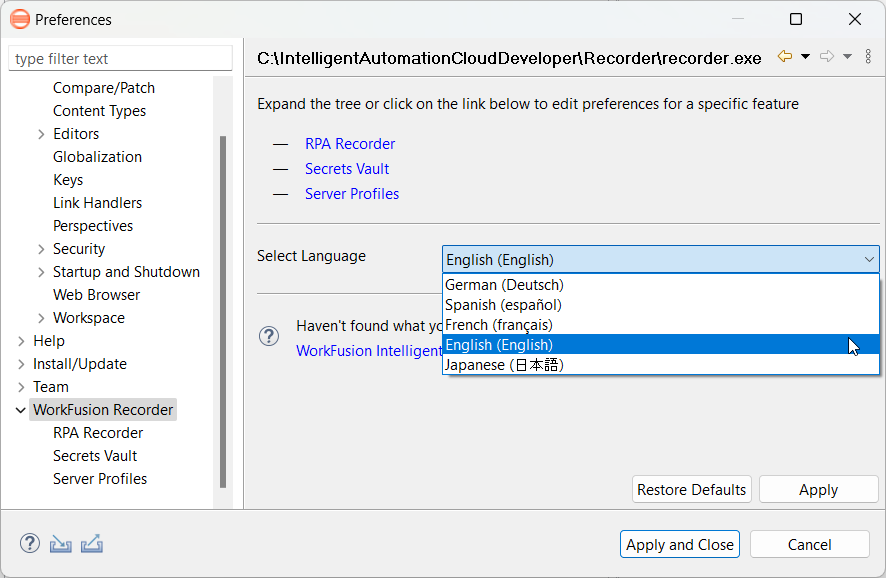The image size is (886, 578).
Task: Select Web Browser in the tree
Action: tap(96, 295)
